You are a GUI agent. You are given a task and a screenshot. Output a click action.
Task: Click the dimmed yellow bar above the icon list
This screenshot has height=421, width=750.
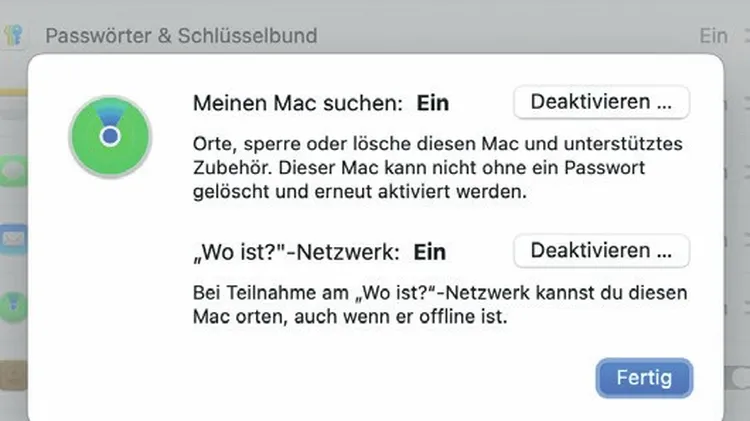13,92
